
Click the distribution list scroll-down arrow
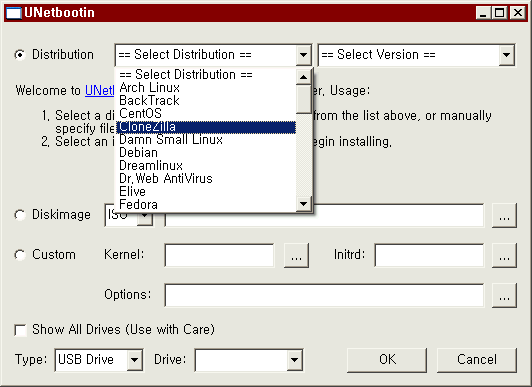[303, 204]
